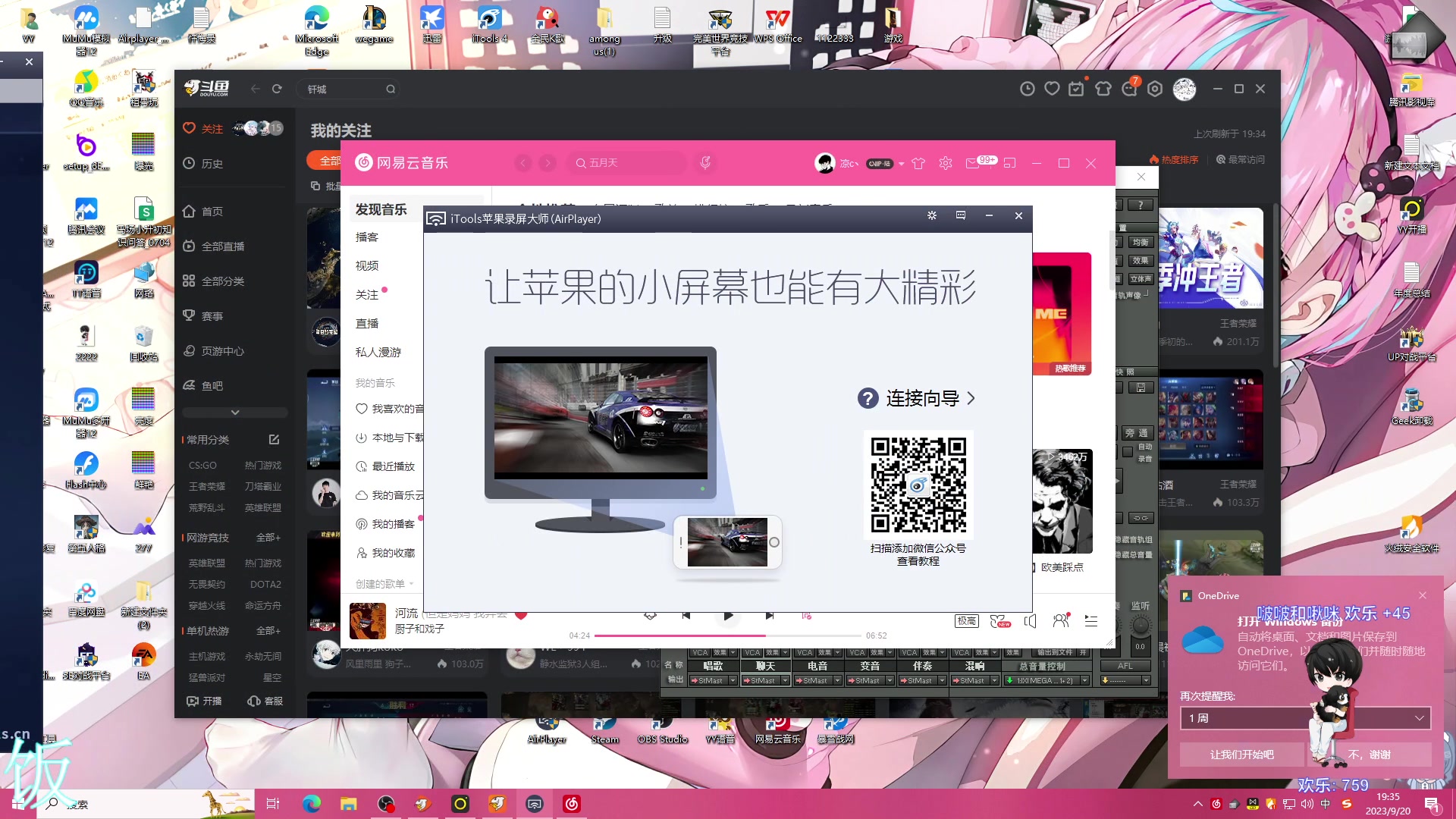This screenshot has height=819, width=1456.
Task: Toggle the 立体声 stereo button in mixer
Action: point(1140,278)
